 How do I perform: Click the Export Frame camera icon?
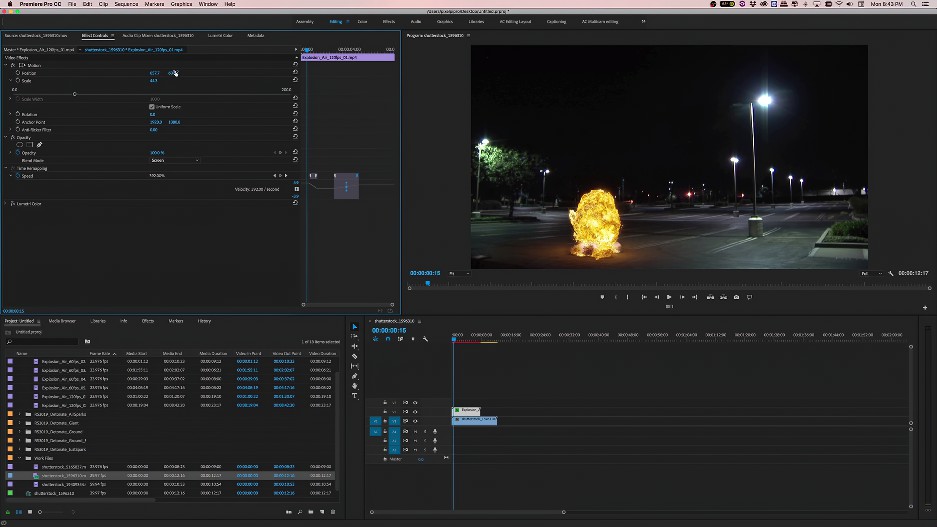[x=736, y=297]
